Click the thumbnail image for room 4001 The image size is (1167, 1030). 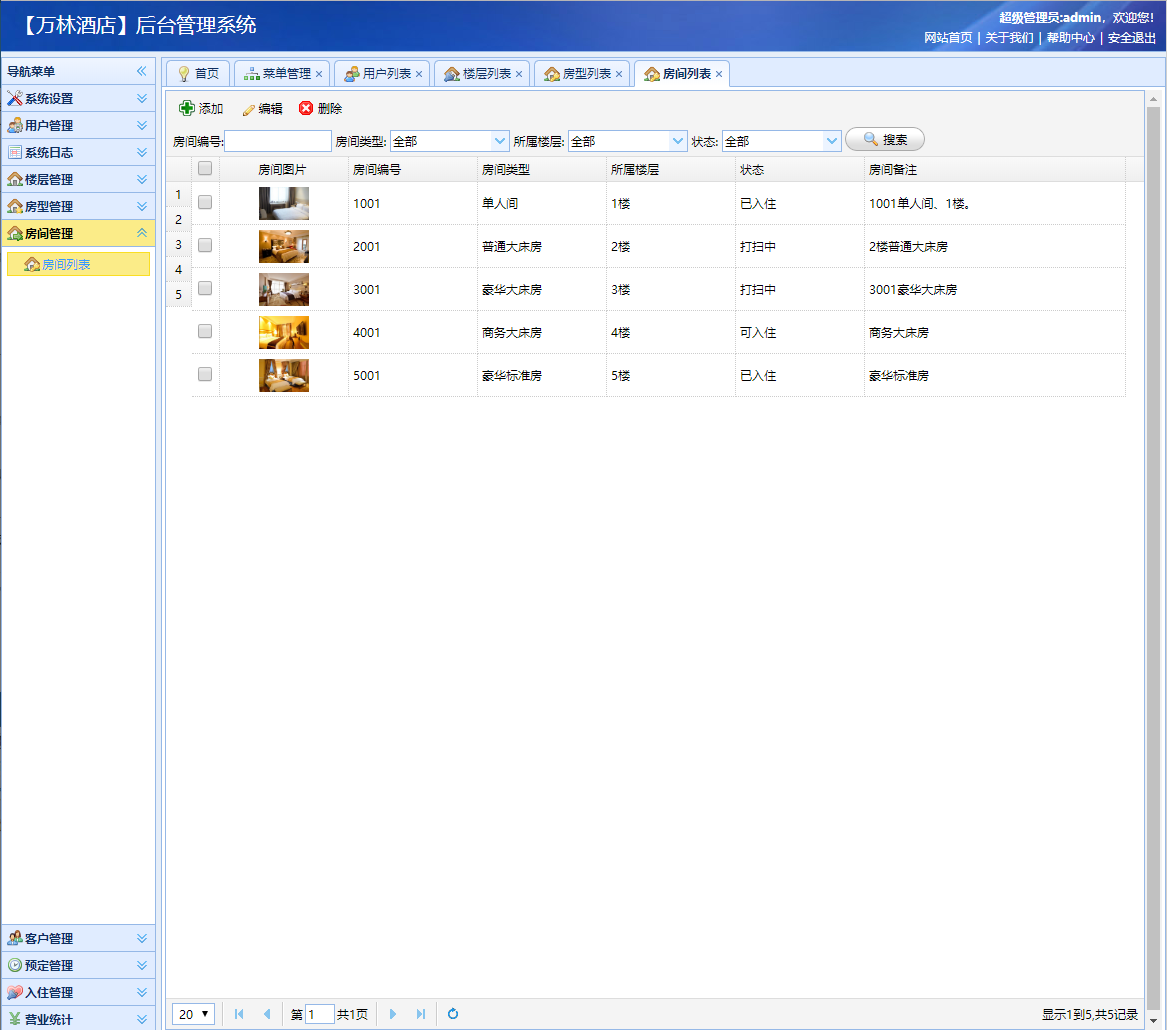point(284,331)
